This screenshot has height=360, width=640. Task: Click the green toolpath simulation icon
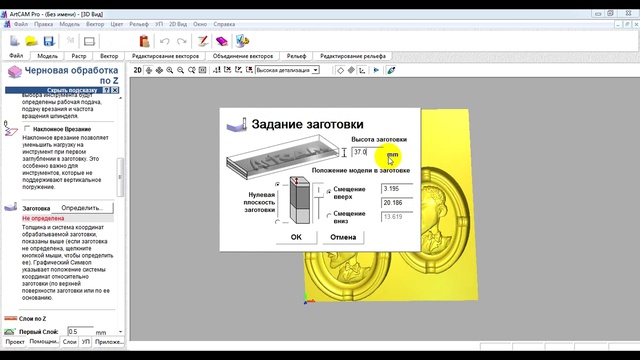391,70
